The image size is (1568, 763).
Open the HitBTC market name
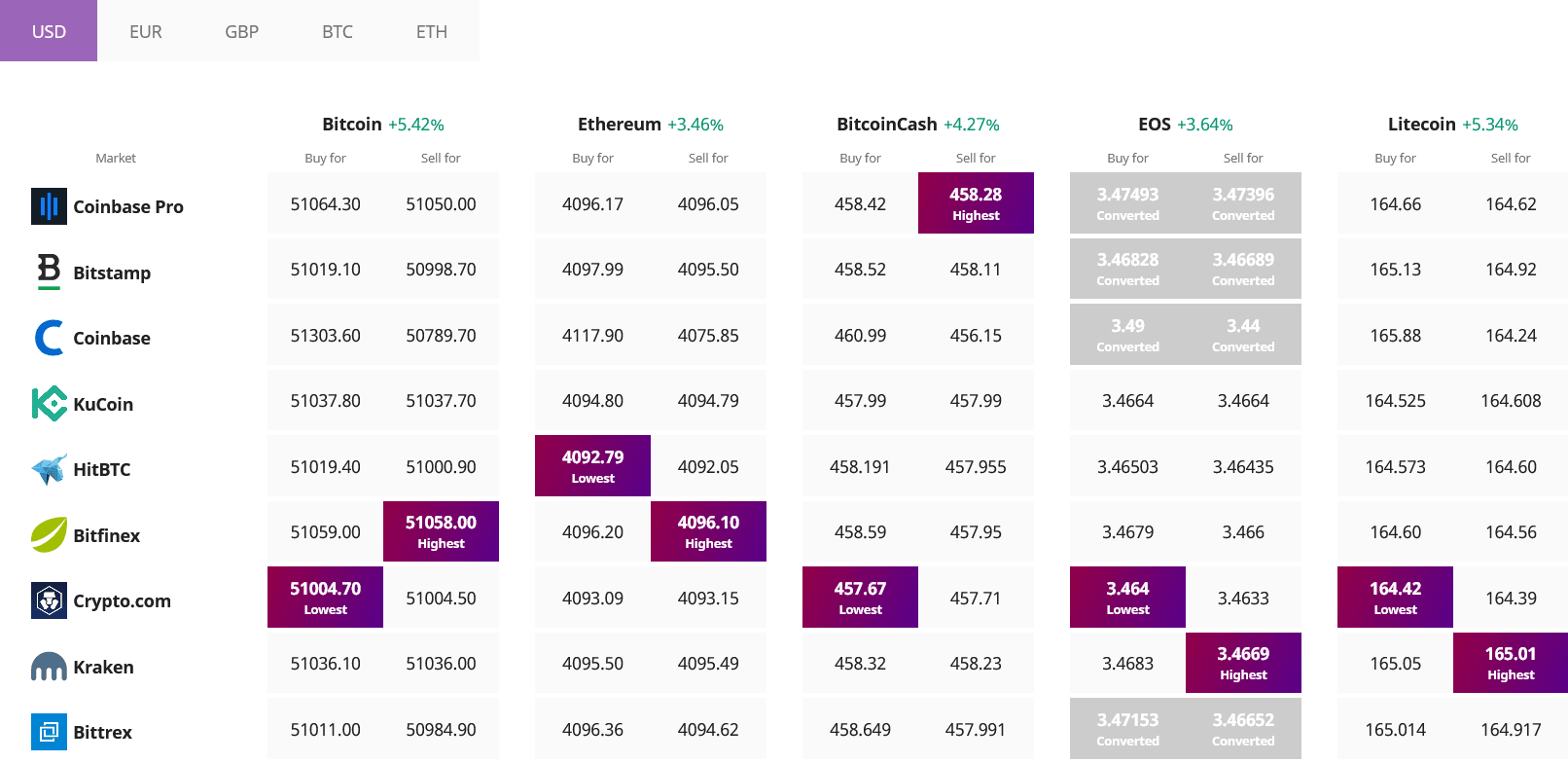102,469
